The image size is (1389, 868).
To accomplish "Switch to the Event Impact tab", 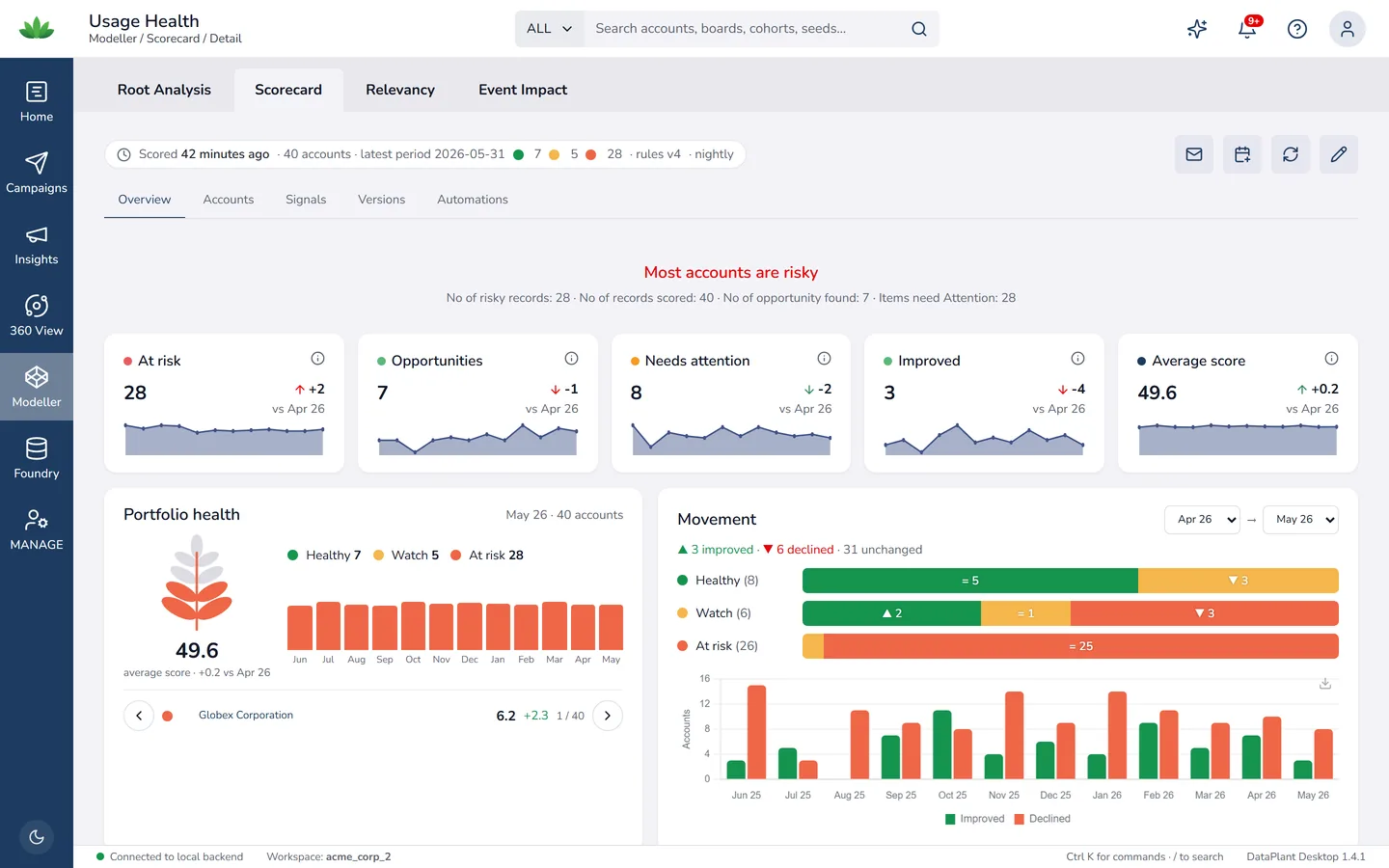I will (523, 90).
